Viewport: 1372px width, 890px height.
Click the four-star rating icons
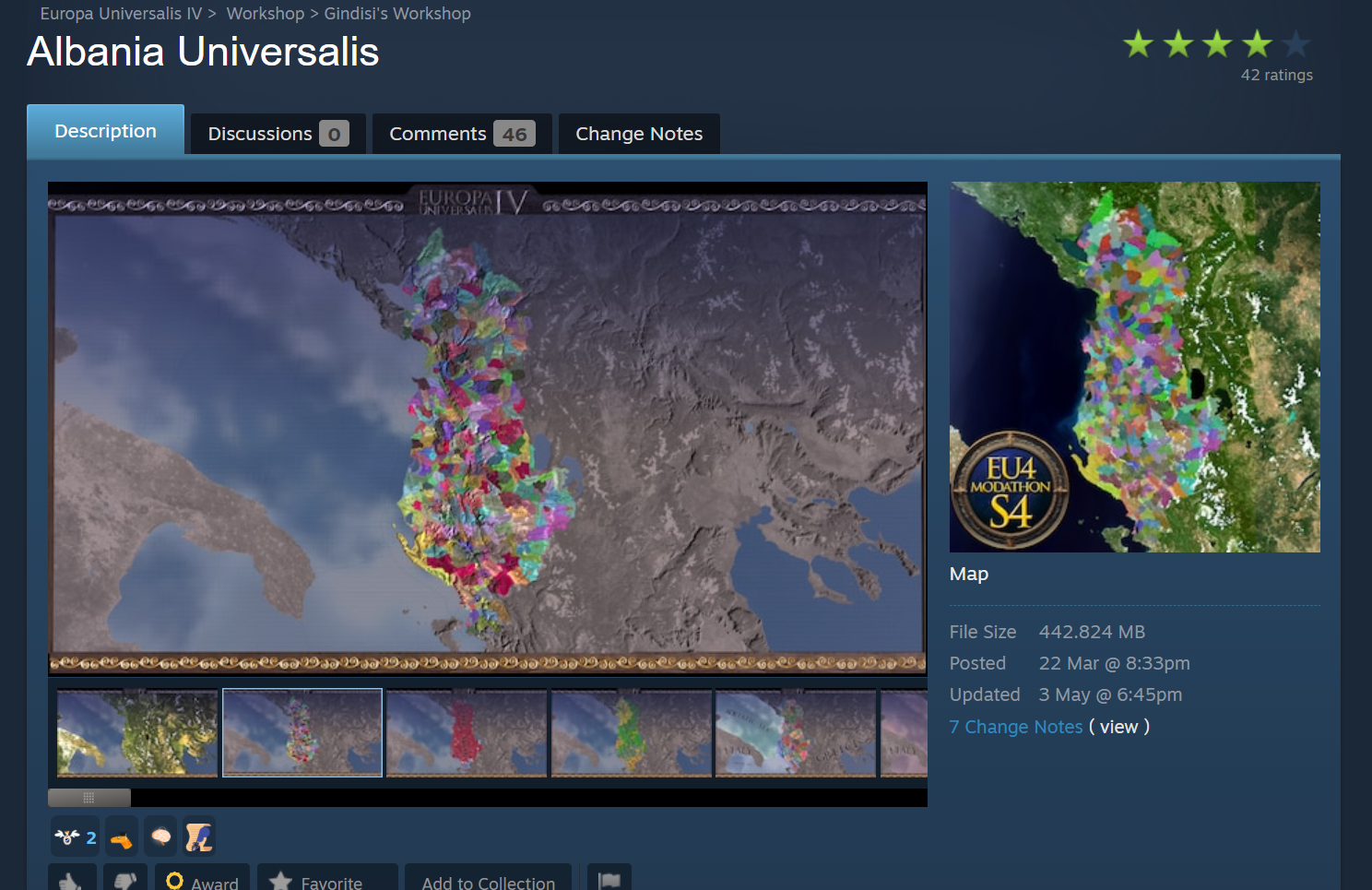click(x=1217, y=43)
